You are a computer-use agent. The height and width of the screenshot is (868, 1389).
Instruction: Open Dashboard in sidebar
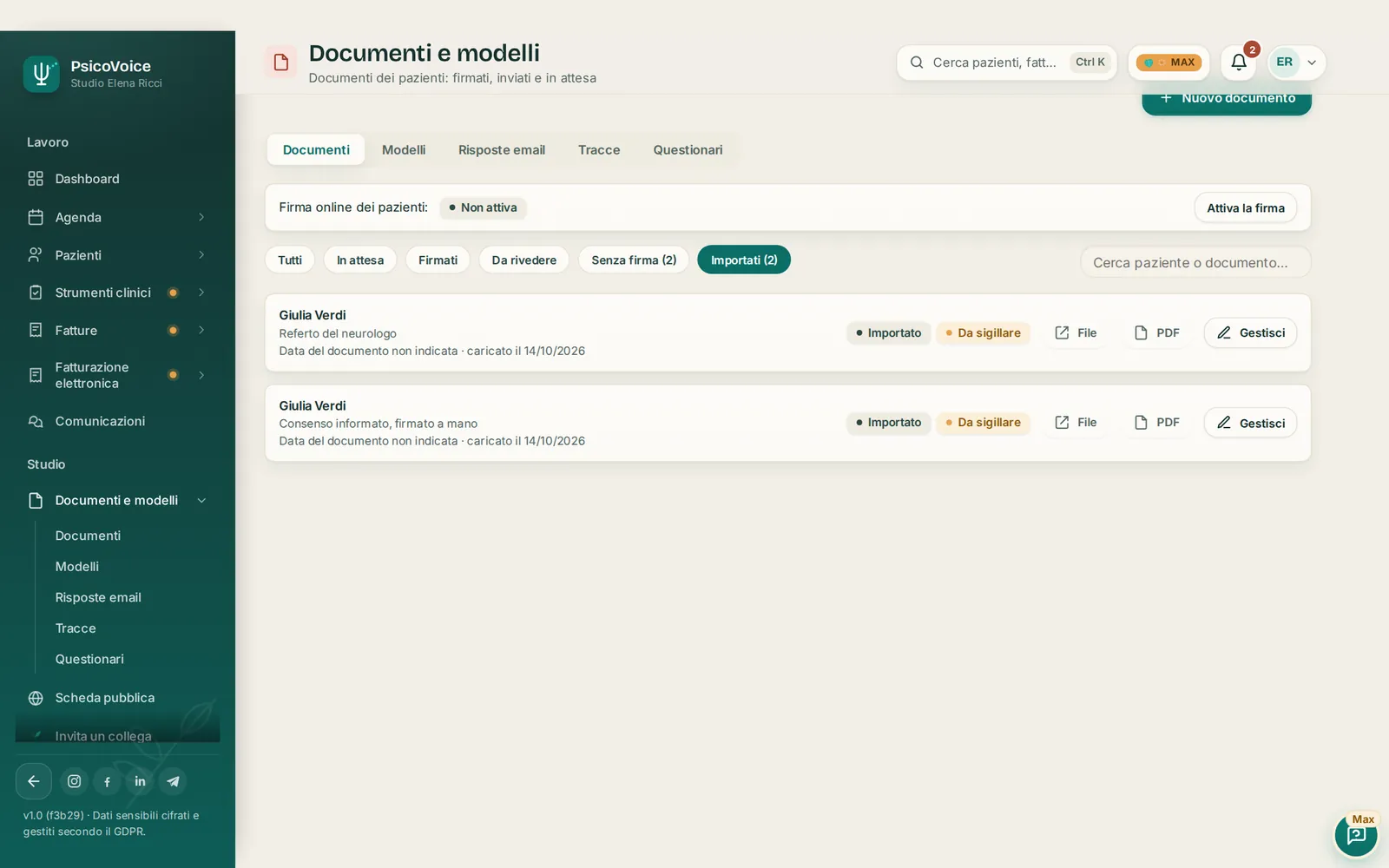pos(117,179)
